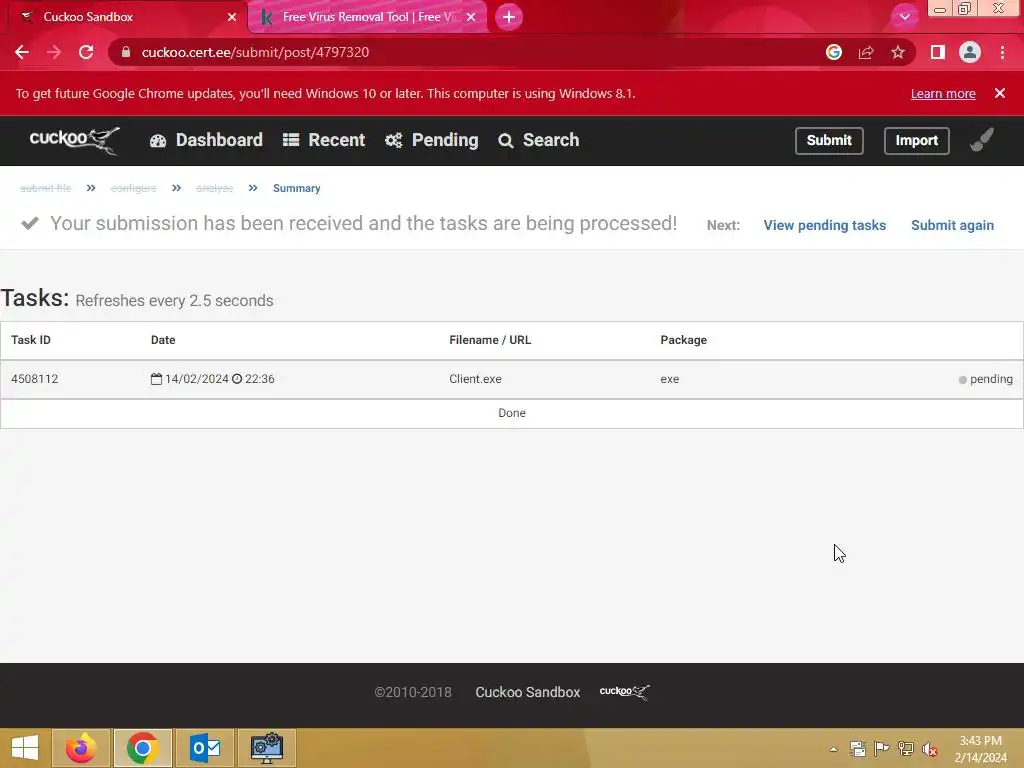Dismiss the Chrome update infobar

click(1000, 93)
